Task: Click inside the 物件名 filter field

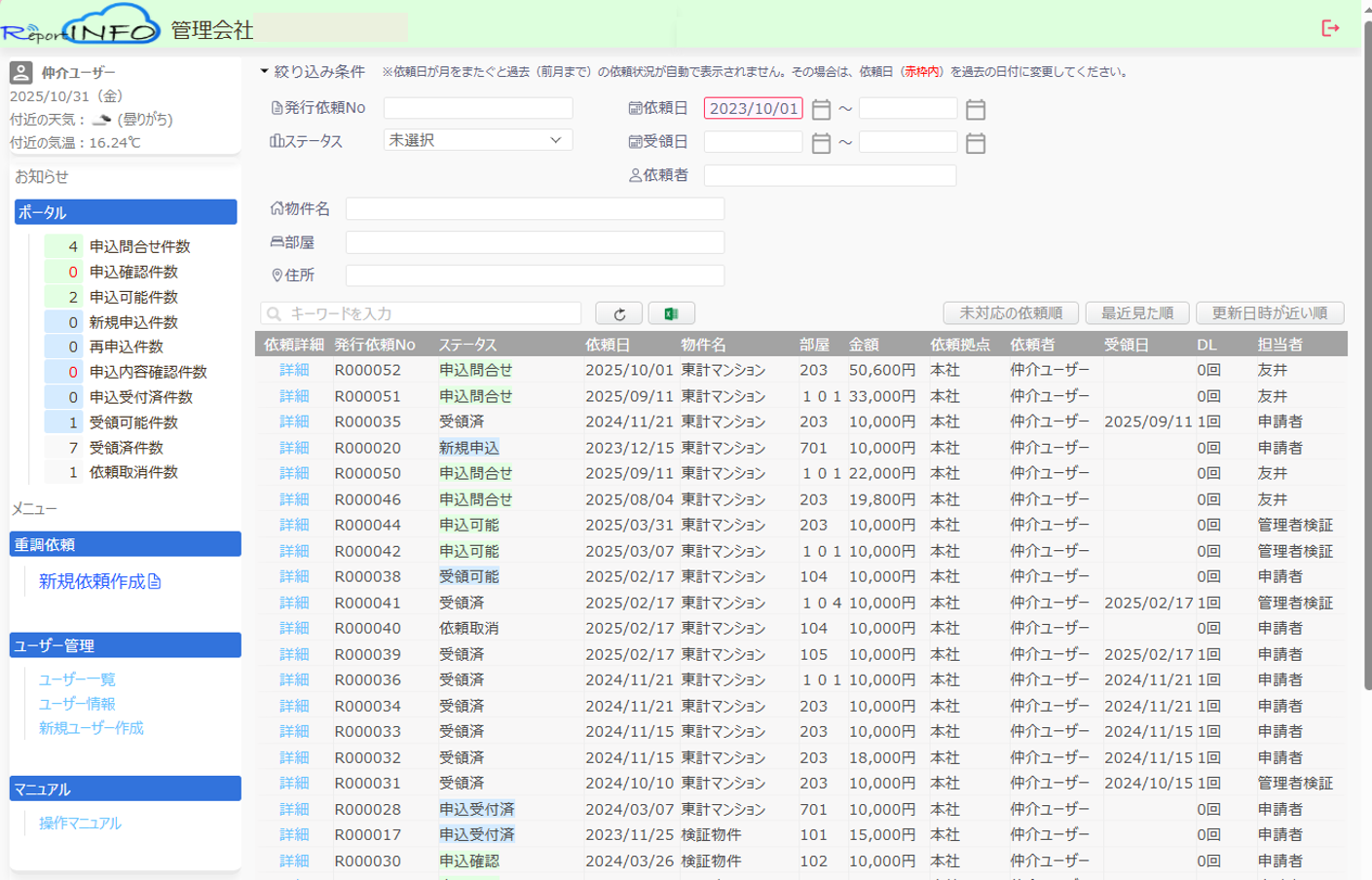Action: click(x=536, y=208)
